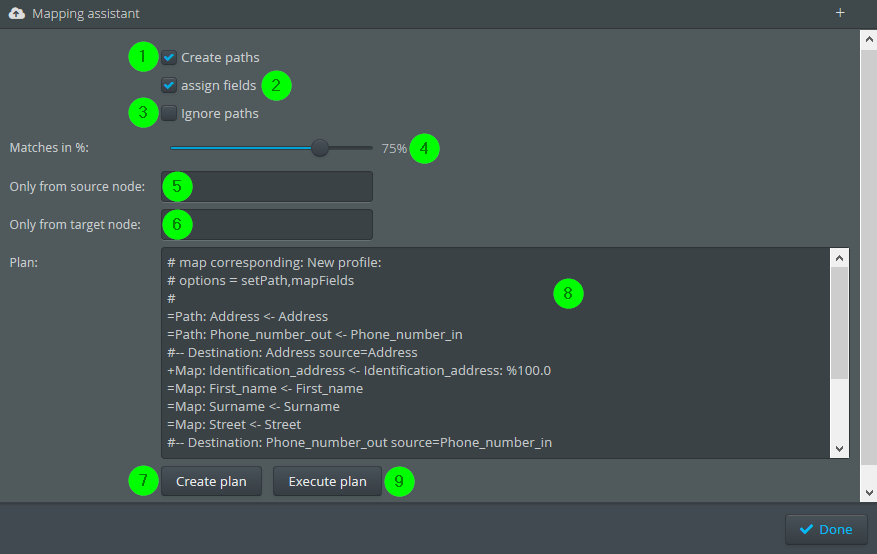Click the Done button
Screen dimensions: 877x554
tap(826, 529)
